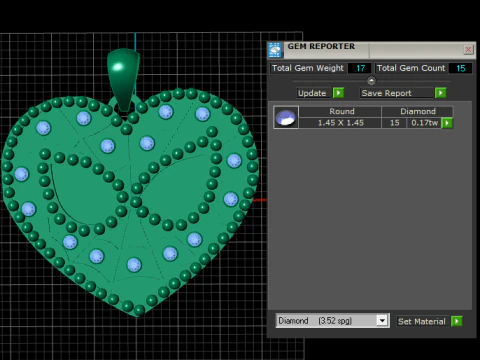
Task: Open the Diamond (3.52 spg) material dropdown
Action: [x=332, y=321]
